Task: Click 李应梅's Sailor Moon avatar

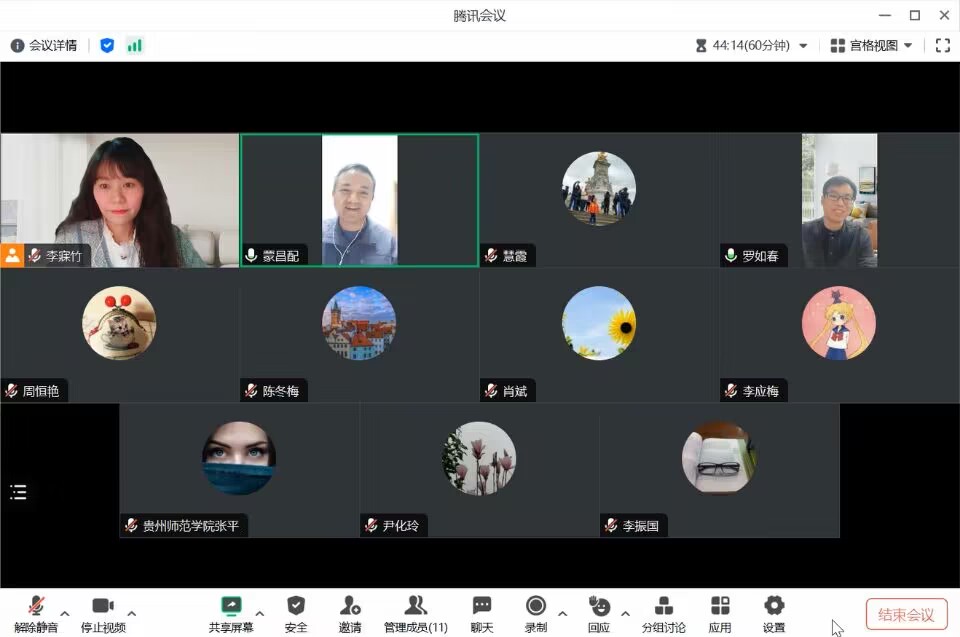Action: coord(839,323)
